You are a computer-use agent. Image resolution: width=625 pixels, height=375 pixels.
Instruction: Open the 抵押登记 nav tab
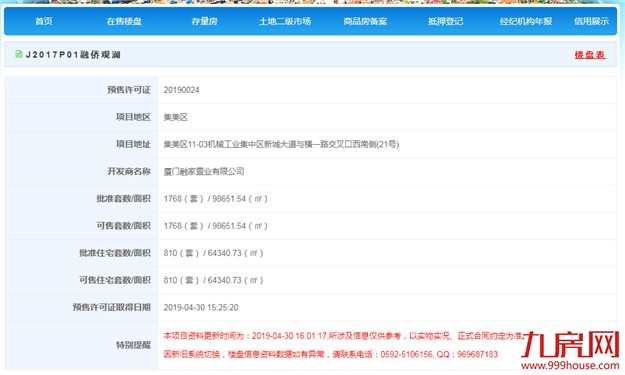(446, 21)
